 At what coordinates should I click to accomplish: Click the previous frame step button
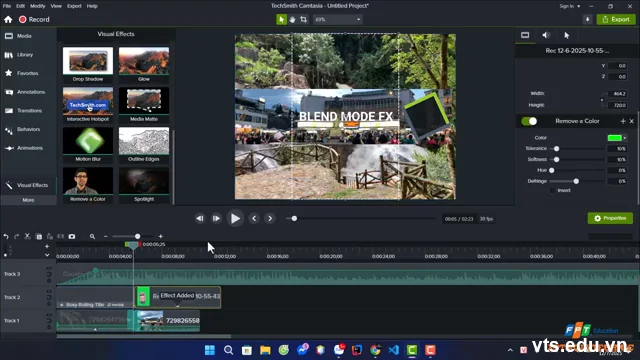click(200, 218)
